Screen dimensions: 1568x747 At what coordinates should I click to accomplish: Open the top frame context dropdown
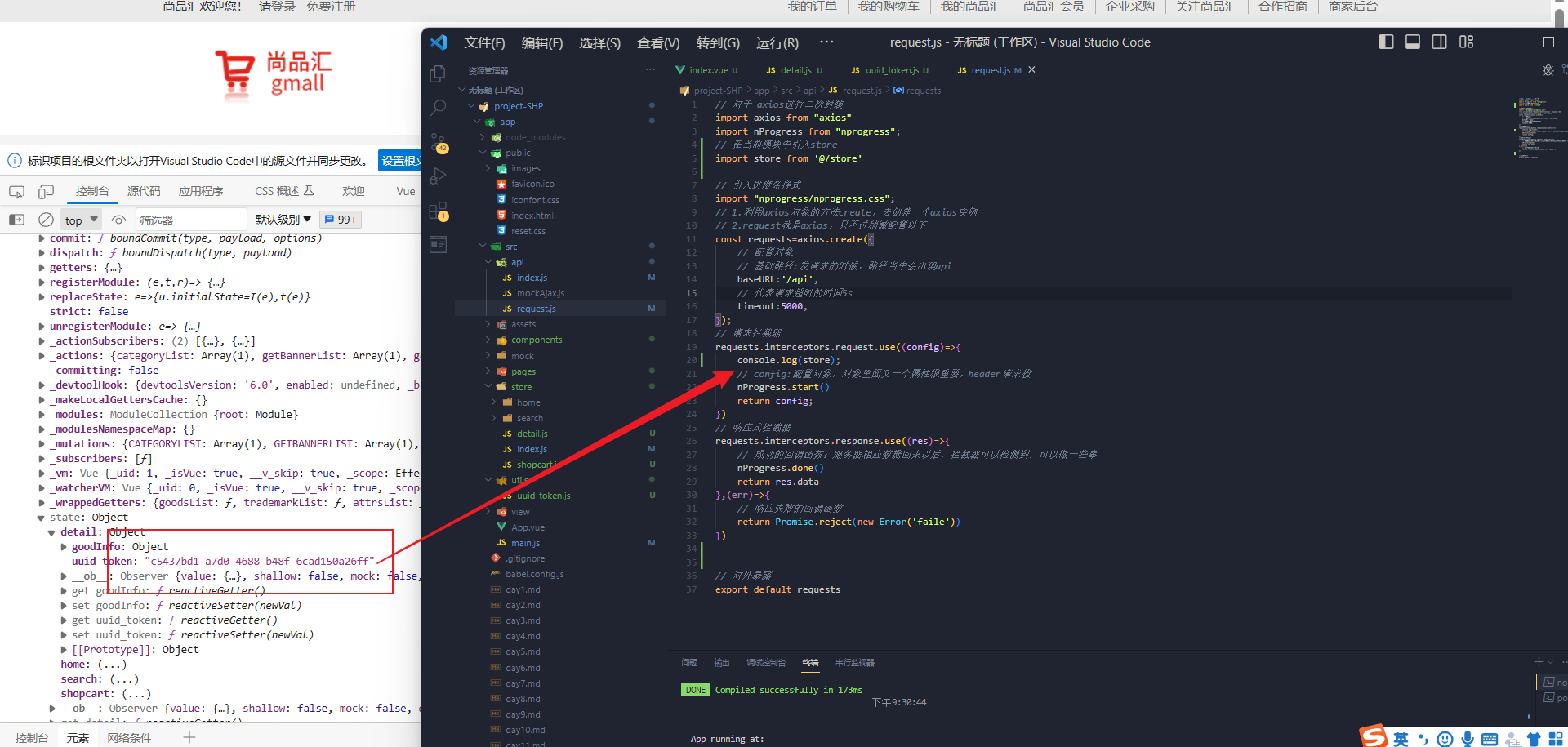tap(80, 219)
